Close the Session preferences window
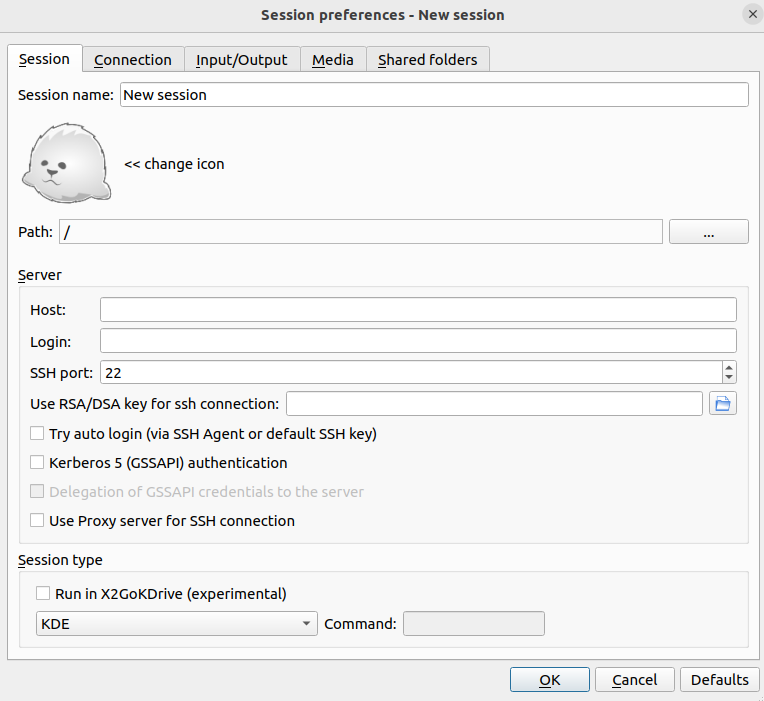764x701 pixels. pyautogui.click(x=750, y=14)
